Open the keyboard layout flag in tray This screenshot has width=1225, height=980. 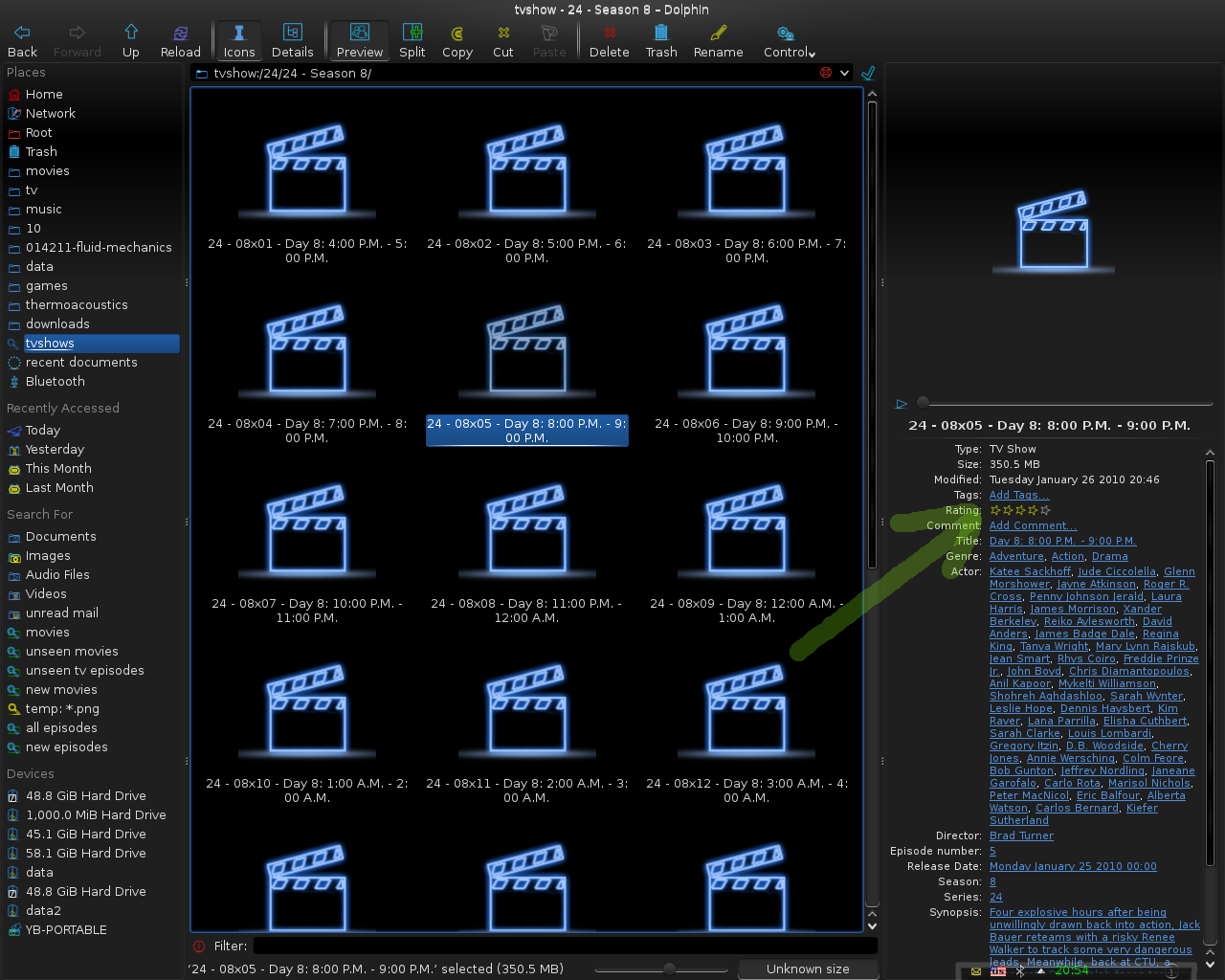coord(998,970)
